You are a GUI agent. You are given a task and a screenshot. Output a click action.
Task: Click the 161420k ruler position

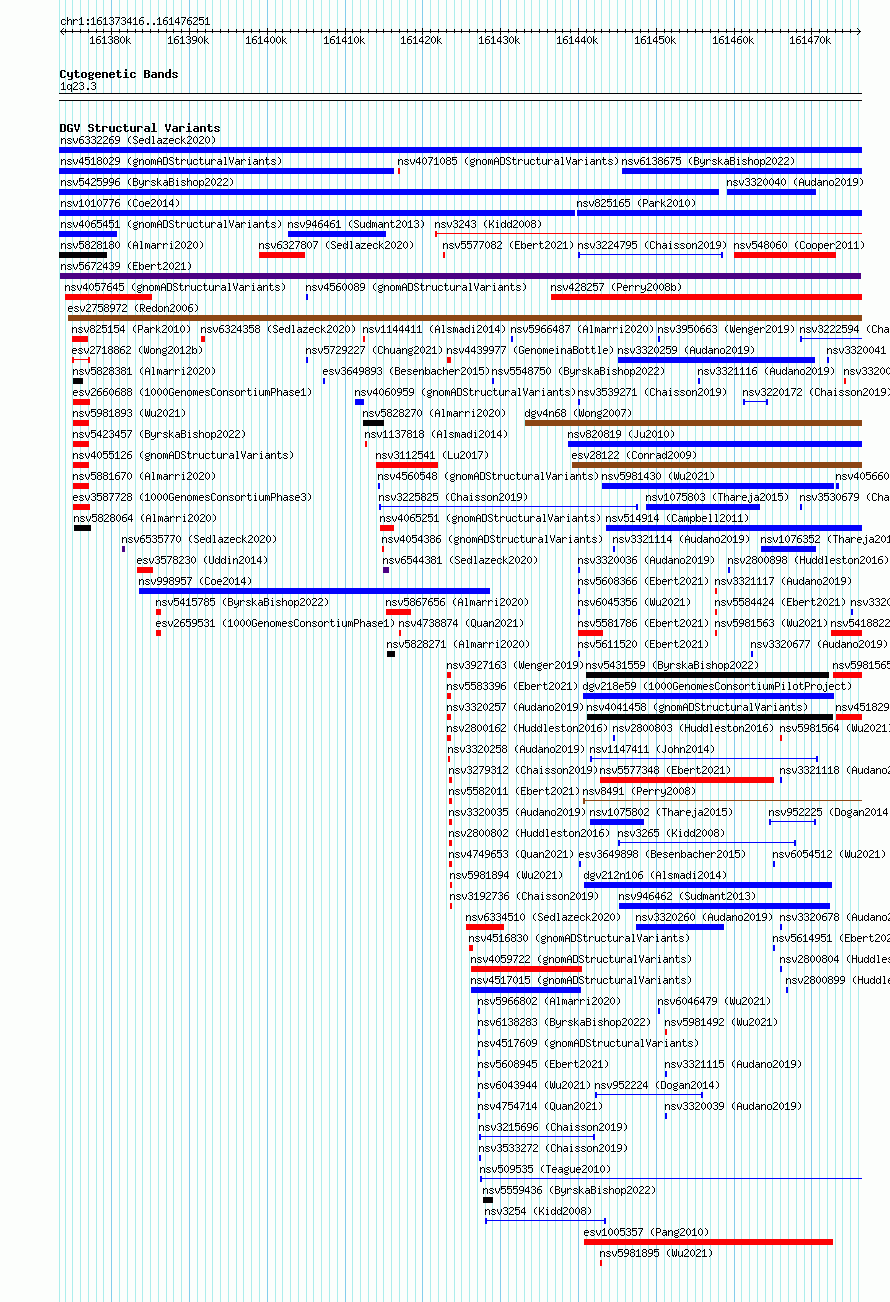tap(421, 40)
